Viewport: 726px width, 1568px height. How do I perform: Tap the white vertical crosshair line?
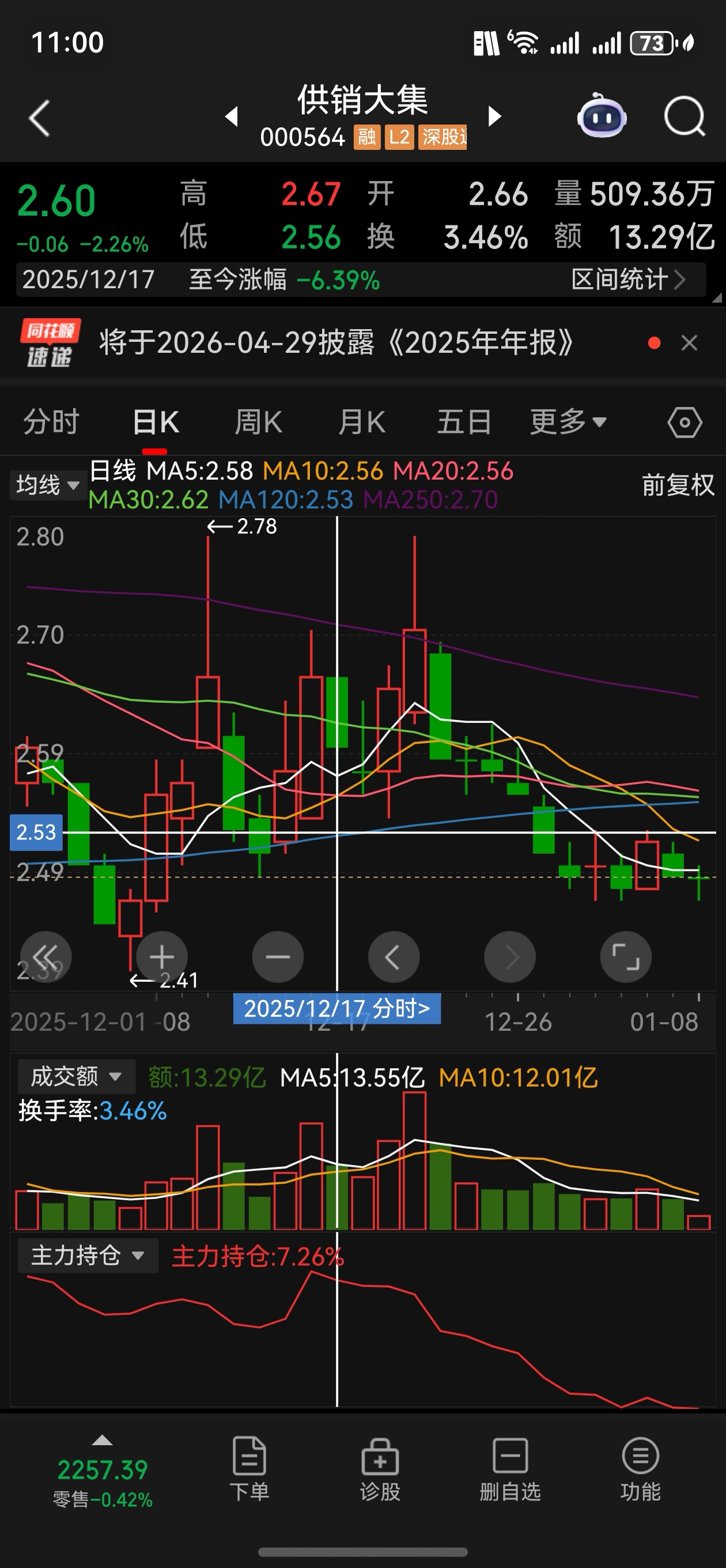(x=336, y=753)
